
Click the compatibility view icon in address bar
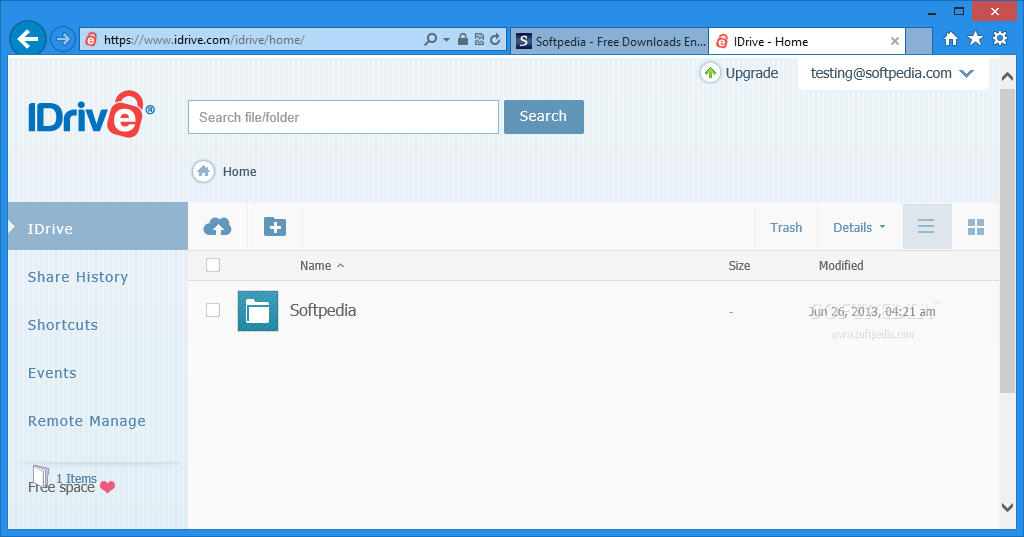(479, 40)
